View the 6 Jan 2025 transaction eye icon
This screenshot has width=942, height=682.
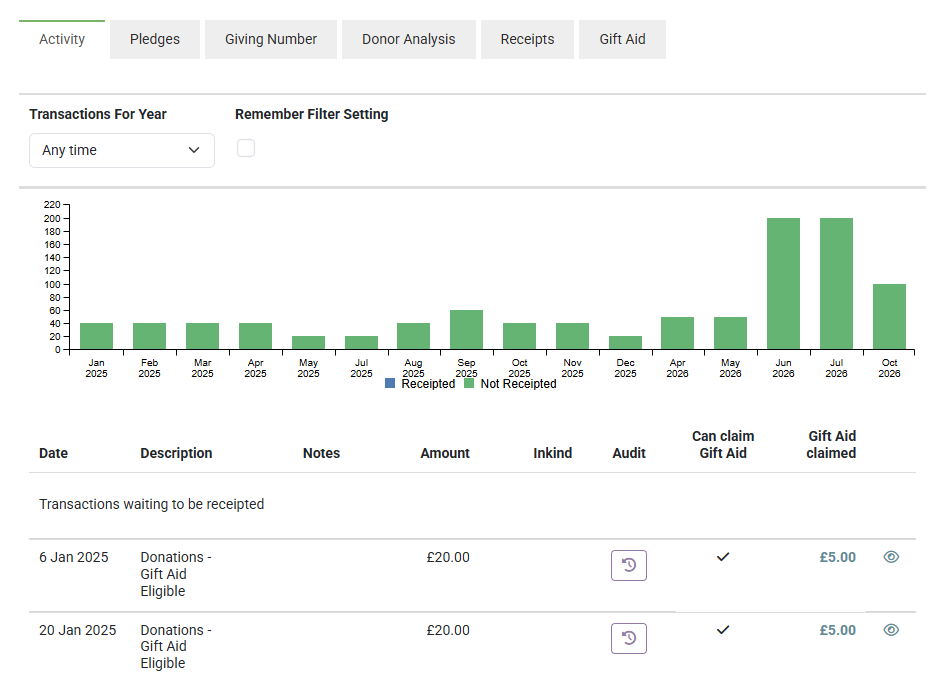pos(891,557)
